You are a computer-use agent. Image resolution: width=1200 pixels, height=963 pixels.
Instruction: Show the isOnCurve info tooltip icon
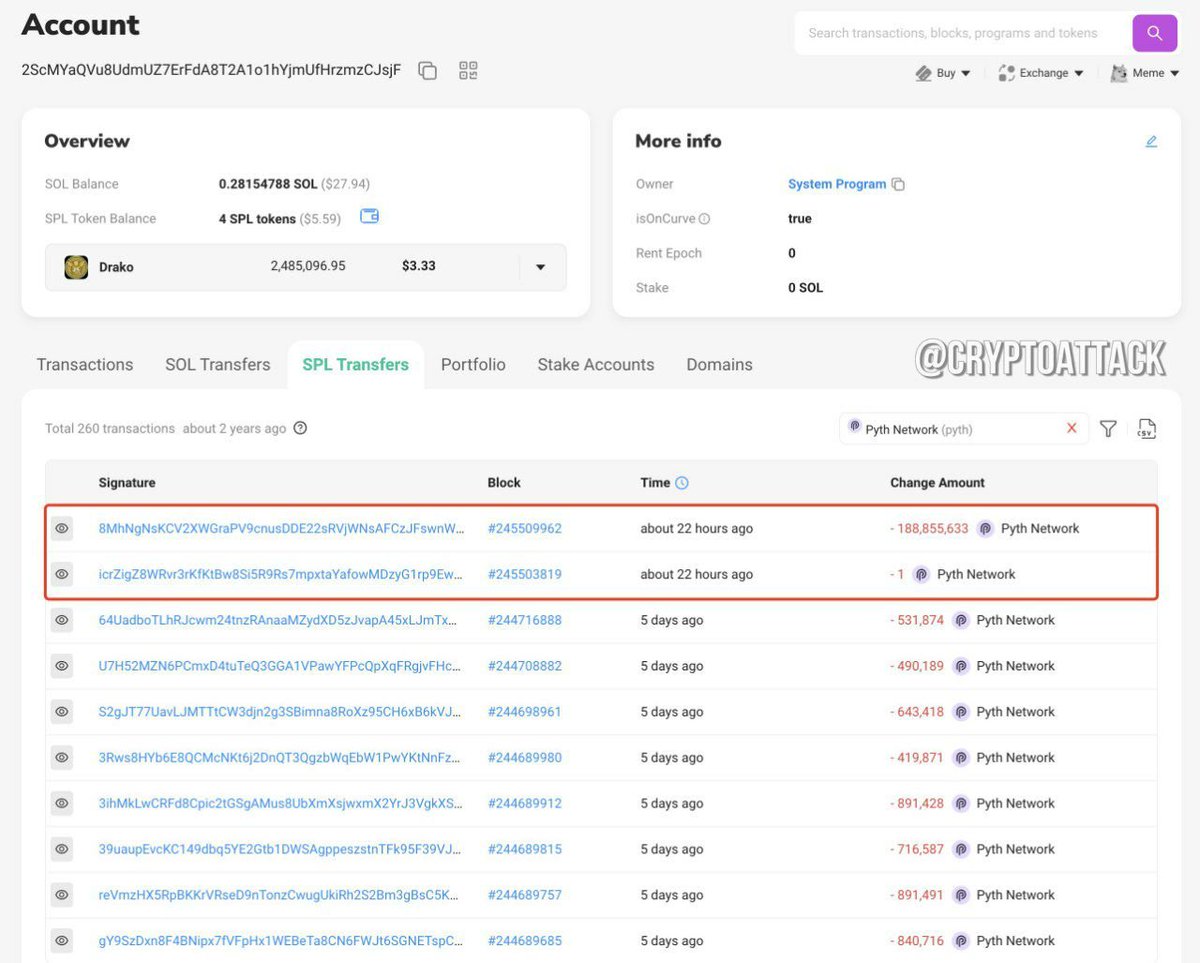coord(704,219)
